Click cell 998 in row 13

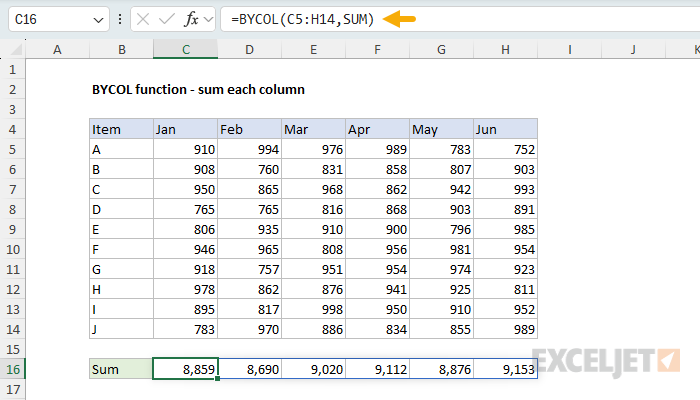coord(313,309)
